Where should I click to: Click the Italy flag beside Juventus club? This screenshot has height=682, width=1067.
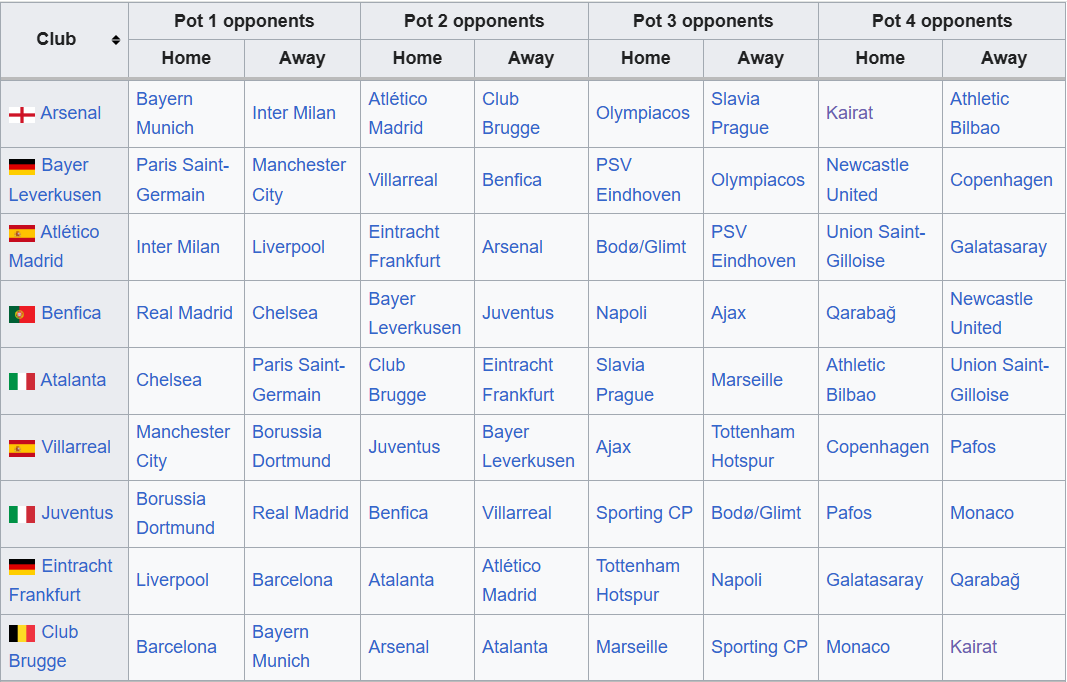22,514
